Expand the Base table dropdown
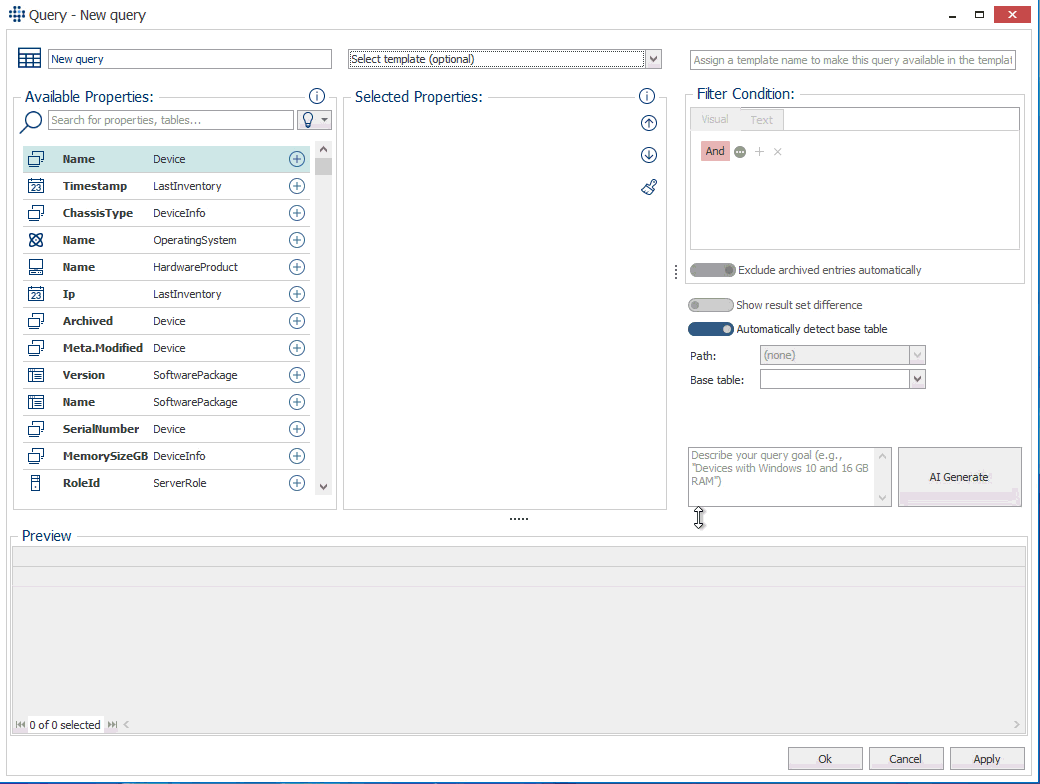Screen dimensions: 1040x784 [916, 379]
